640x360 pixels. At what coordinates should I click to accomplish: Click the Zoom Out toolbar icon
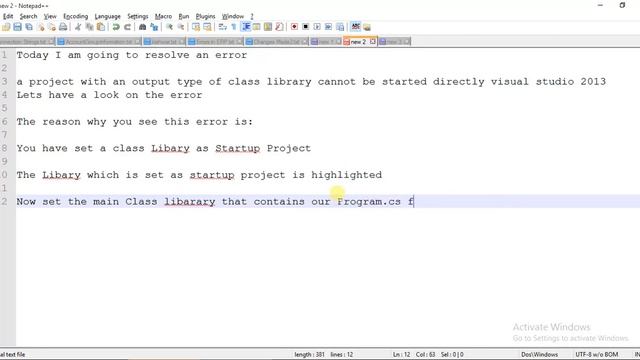180,27
